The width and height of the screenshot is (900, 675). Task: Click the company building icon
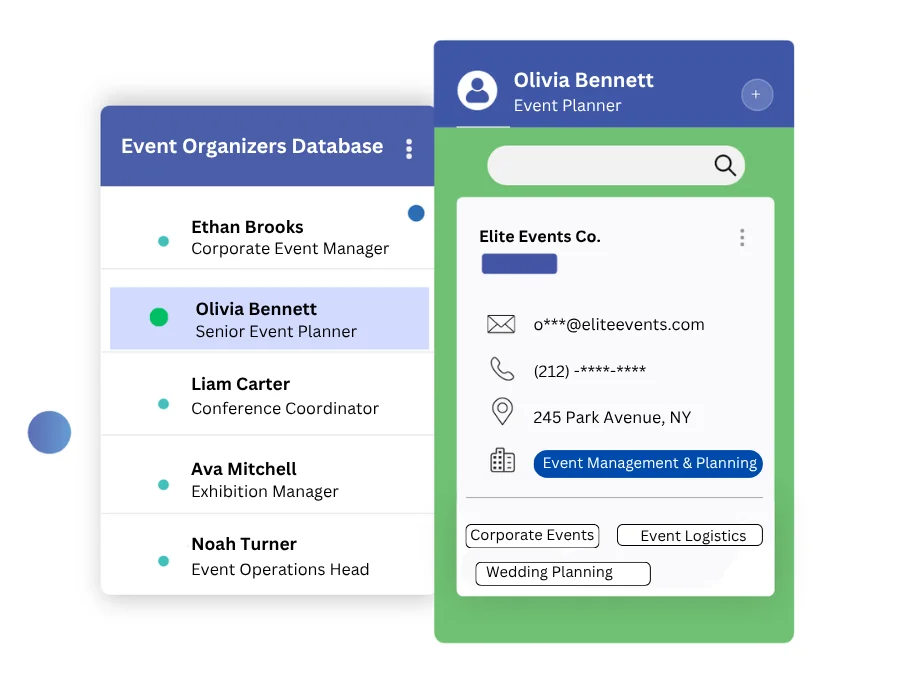point(502,460)
